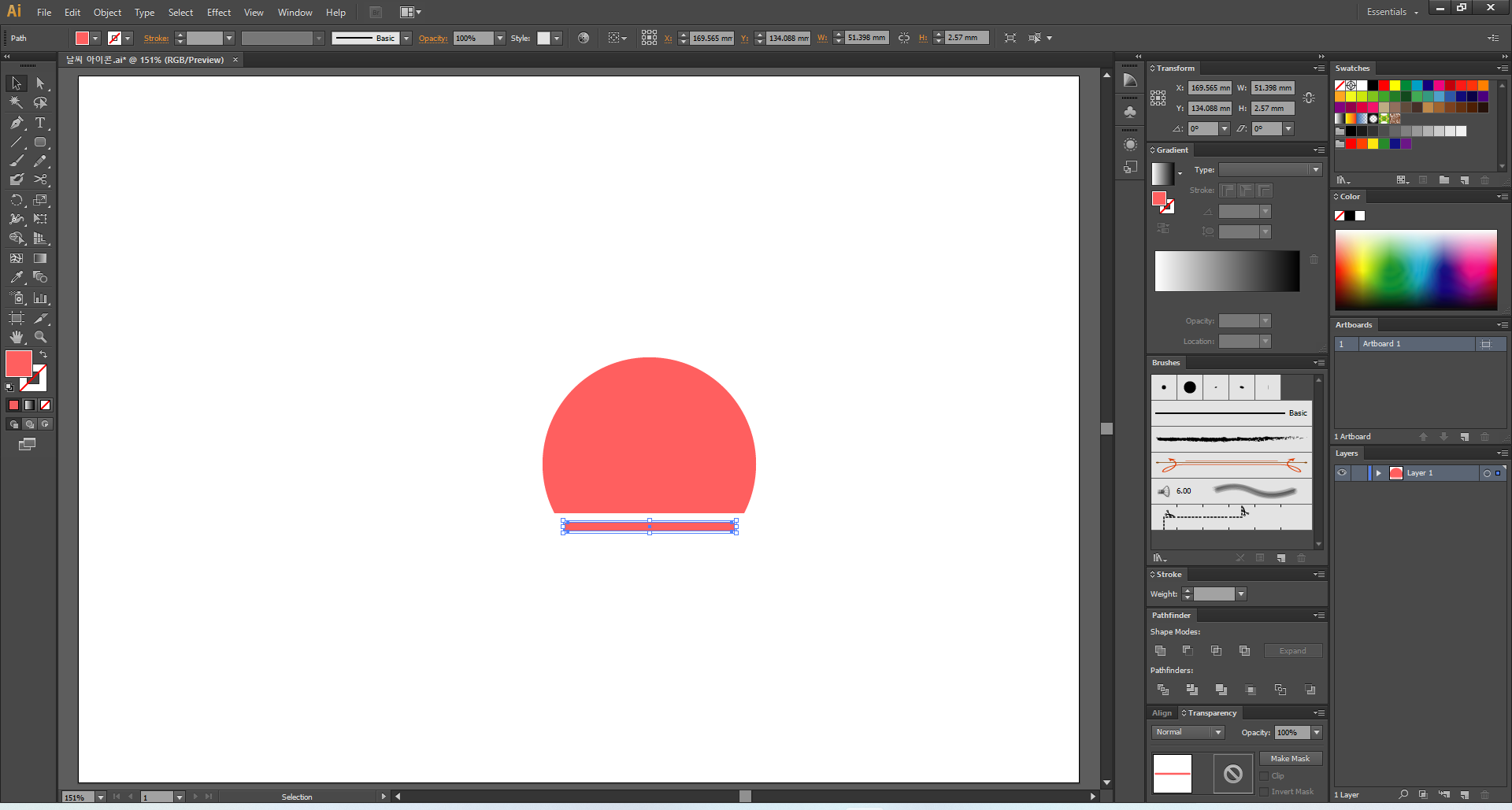Select the Rounded Rectangle tool
This screenshot has height=810, width=1512.
point(40,142)
